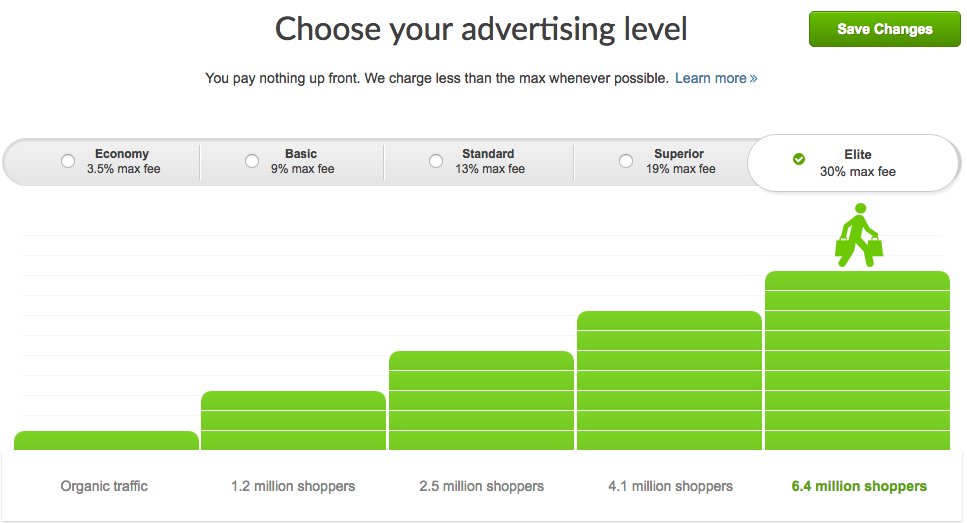The image size is (967, 523).
Task: Click the green bar above 1.2 million shoppers
Action: [294, 421]
